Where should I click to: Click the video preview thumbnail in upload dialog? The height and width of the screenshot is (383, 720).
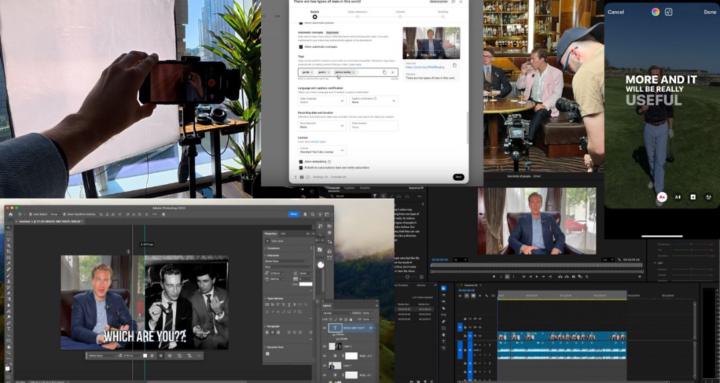(431, 43)
